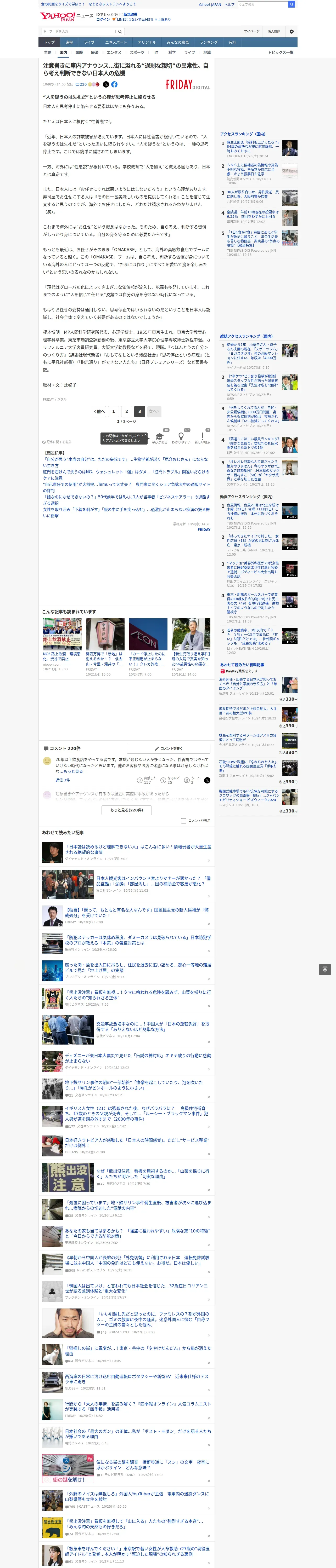The height and width of the screenshot is (1568, 336).
Task: Click the ログイン link
Action: (x=103, y=20)
